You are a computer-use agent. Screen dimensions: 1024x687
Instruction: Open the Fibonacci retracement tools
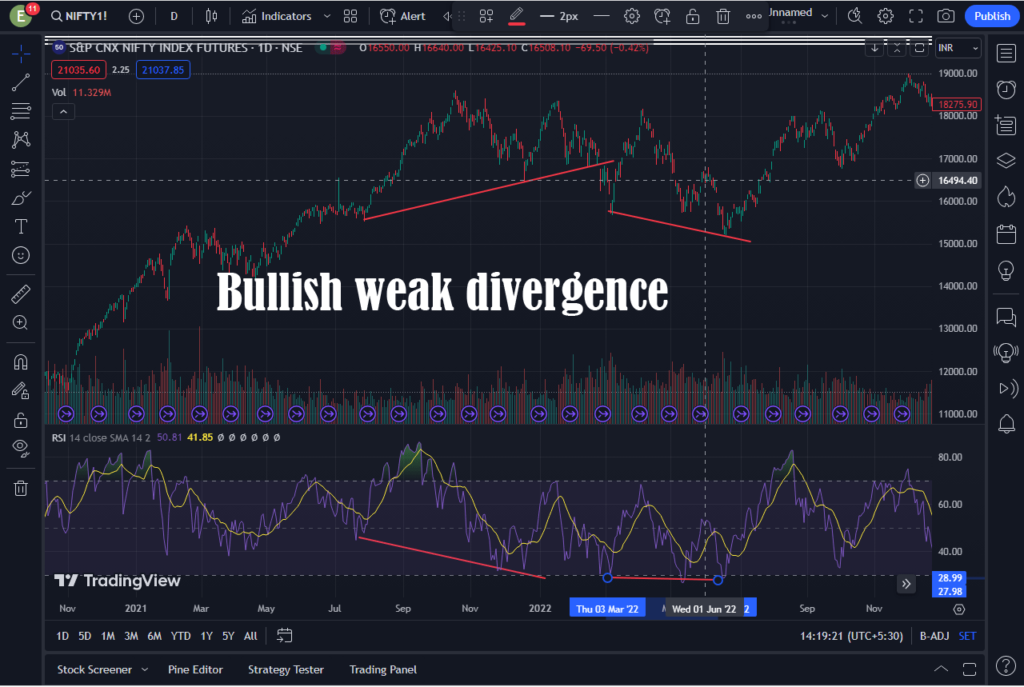[x=21, y=111]
